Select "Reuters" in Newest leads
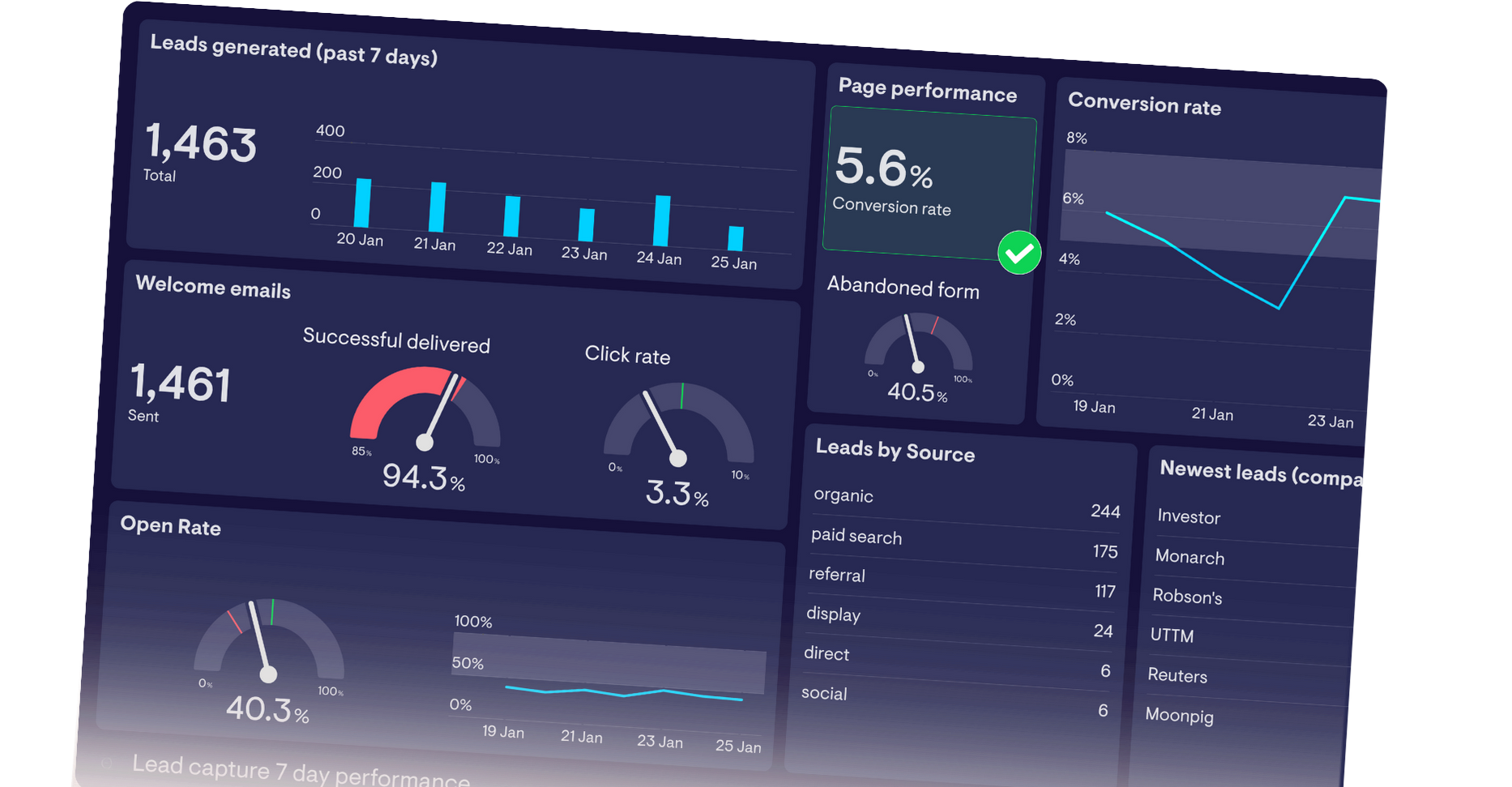 pyautogui.click(x=1177, y=675)
